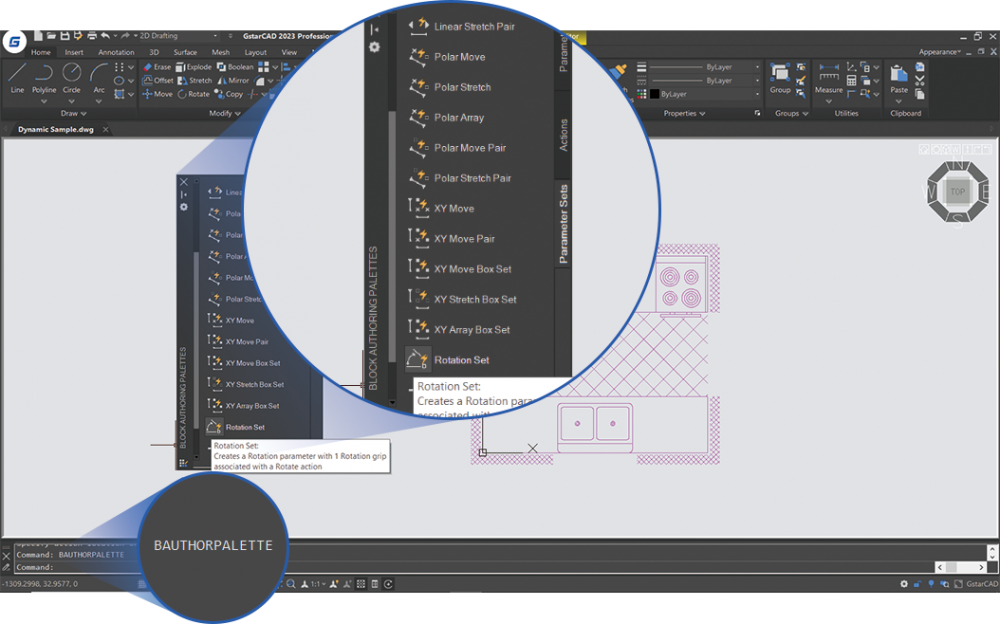
Task: Open the Arc dropdown arrow
Action: [99, 101]
